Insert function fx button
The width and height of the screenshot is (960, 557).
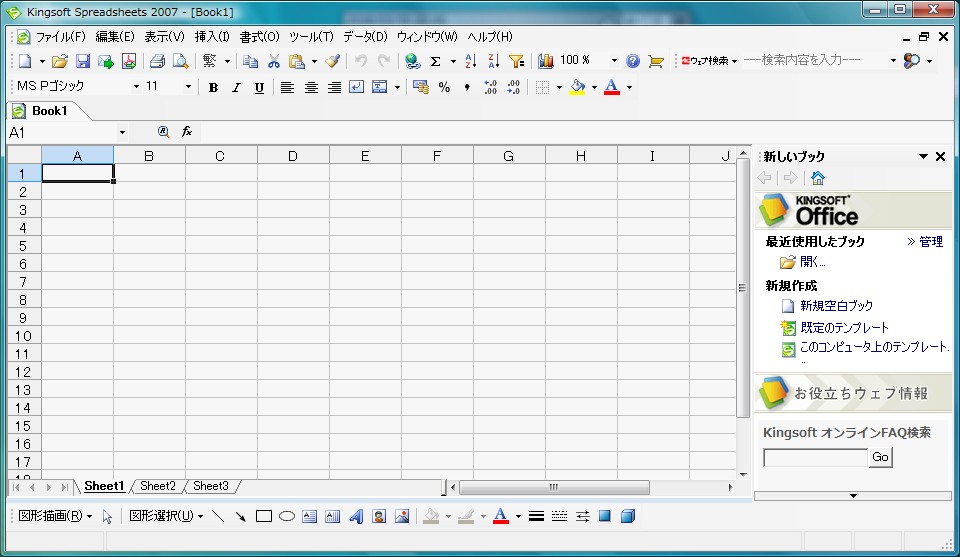tap(187, 132)
